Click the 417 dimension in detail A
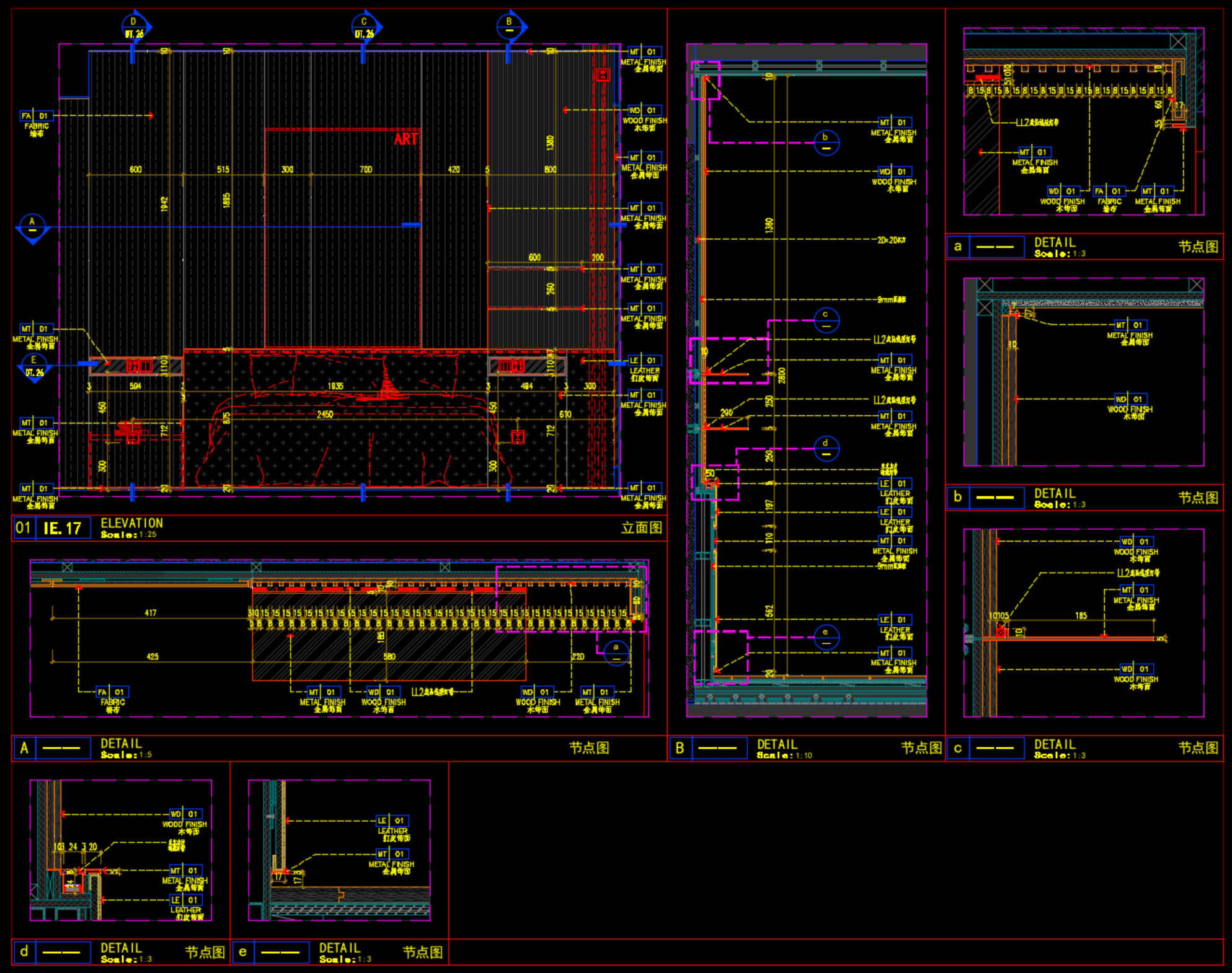Screen dimensions: 1232x973 [151, 613]
